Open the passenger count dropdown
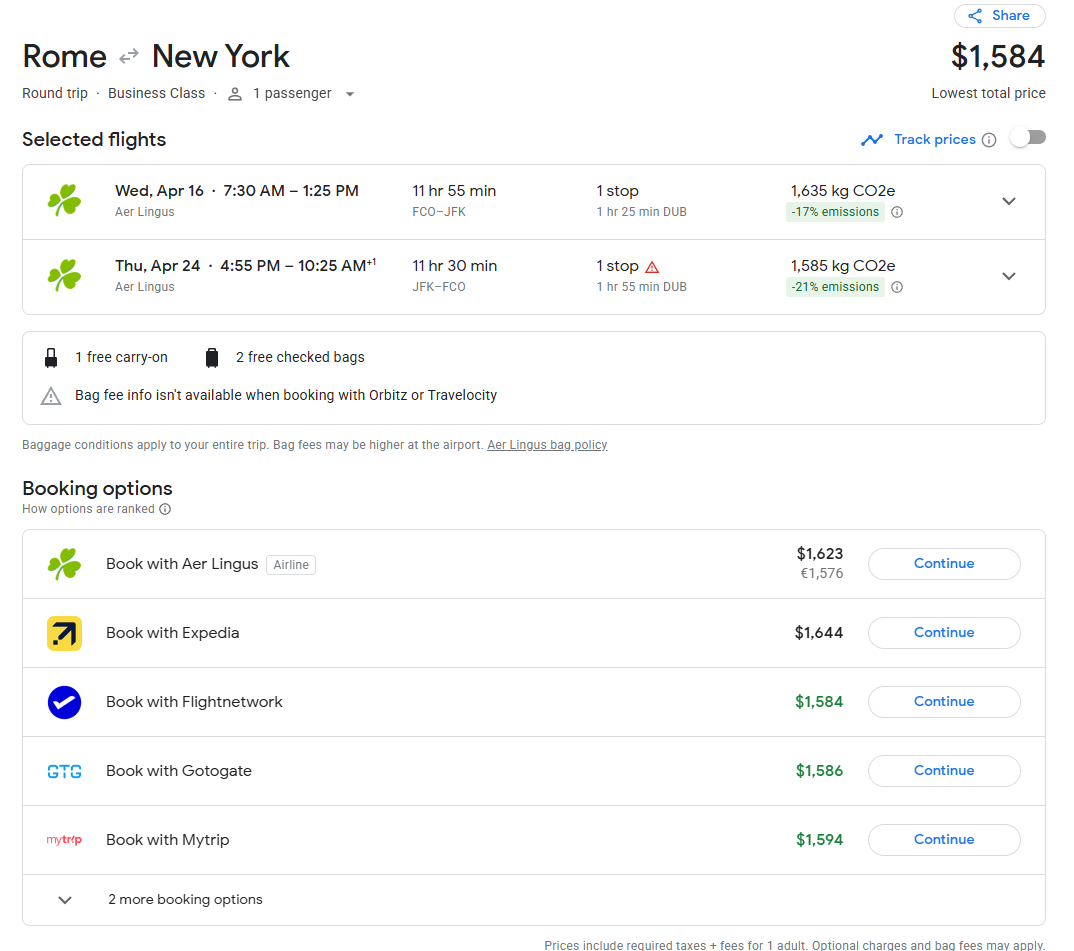This screenshot has width=1074, height=951. (349, 94)
